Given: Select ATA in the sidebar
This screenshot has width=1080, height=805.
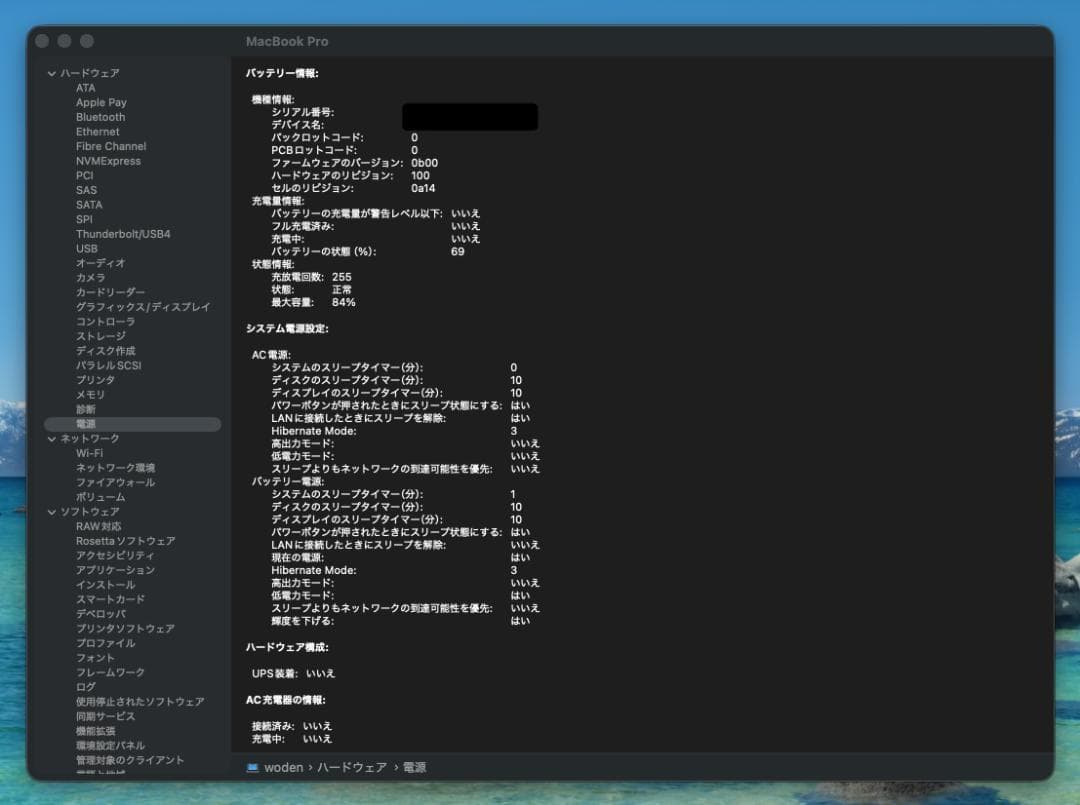Looking at the screenshot, I should click(85, 88).
